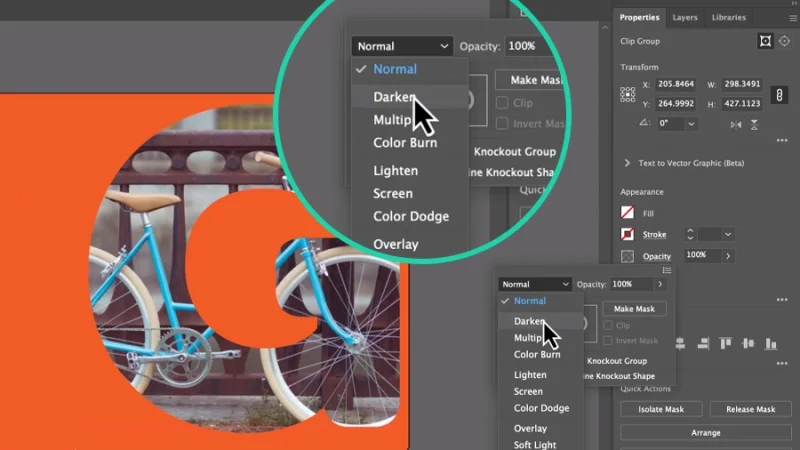Click the Edit Contents icon
Viewport: 800px width, 450px height.
coord(785,41)
